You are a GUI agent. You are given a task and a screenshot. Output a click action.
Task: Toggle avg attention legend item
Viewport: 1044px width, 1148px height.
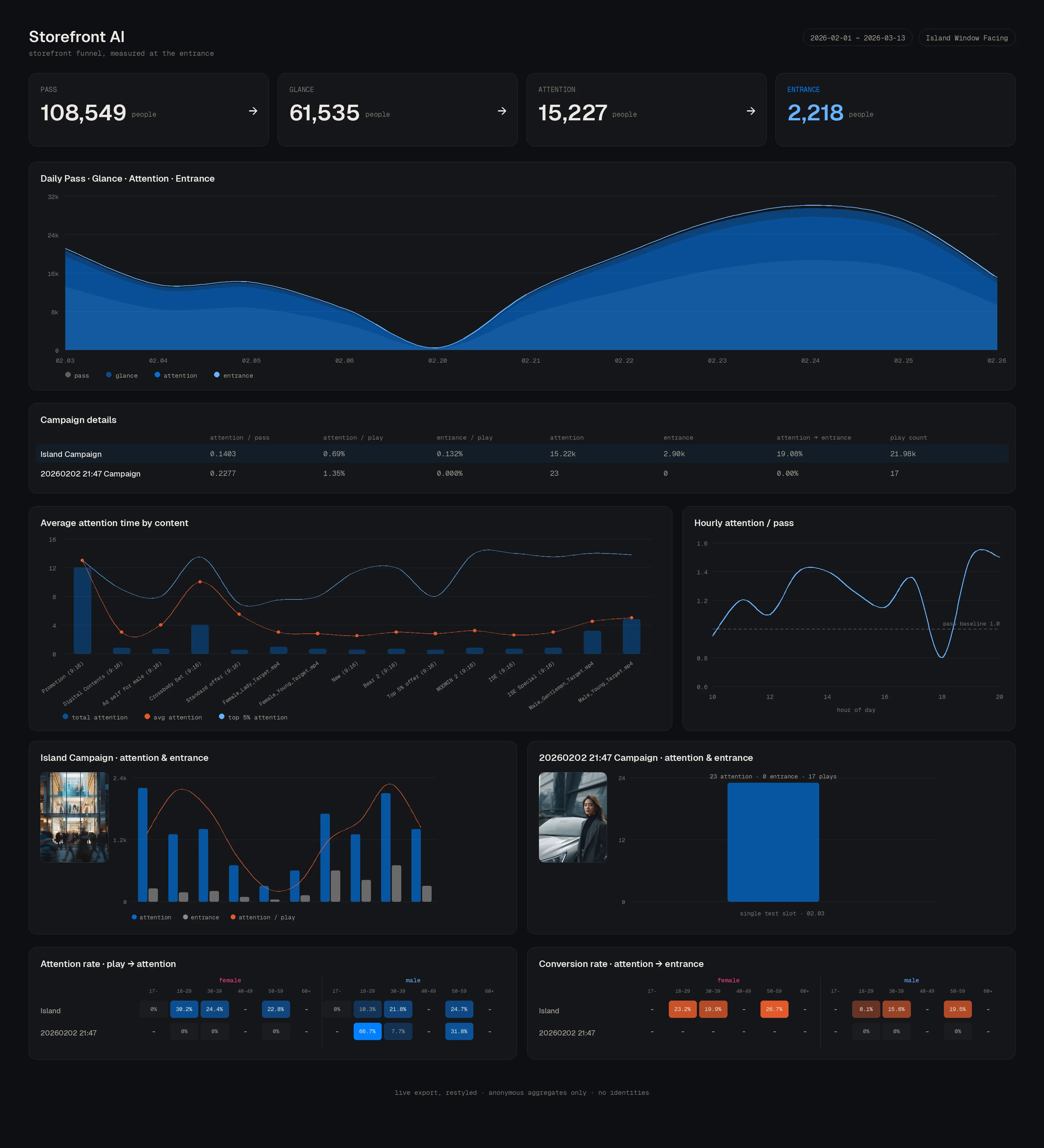173,717
